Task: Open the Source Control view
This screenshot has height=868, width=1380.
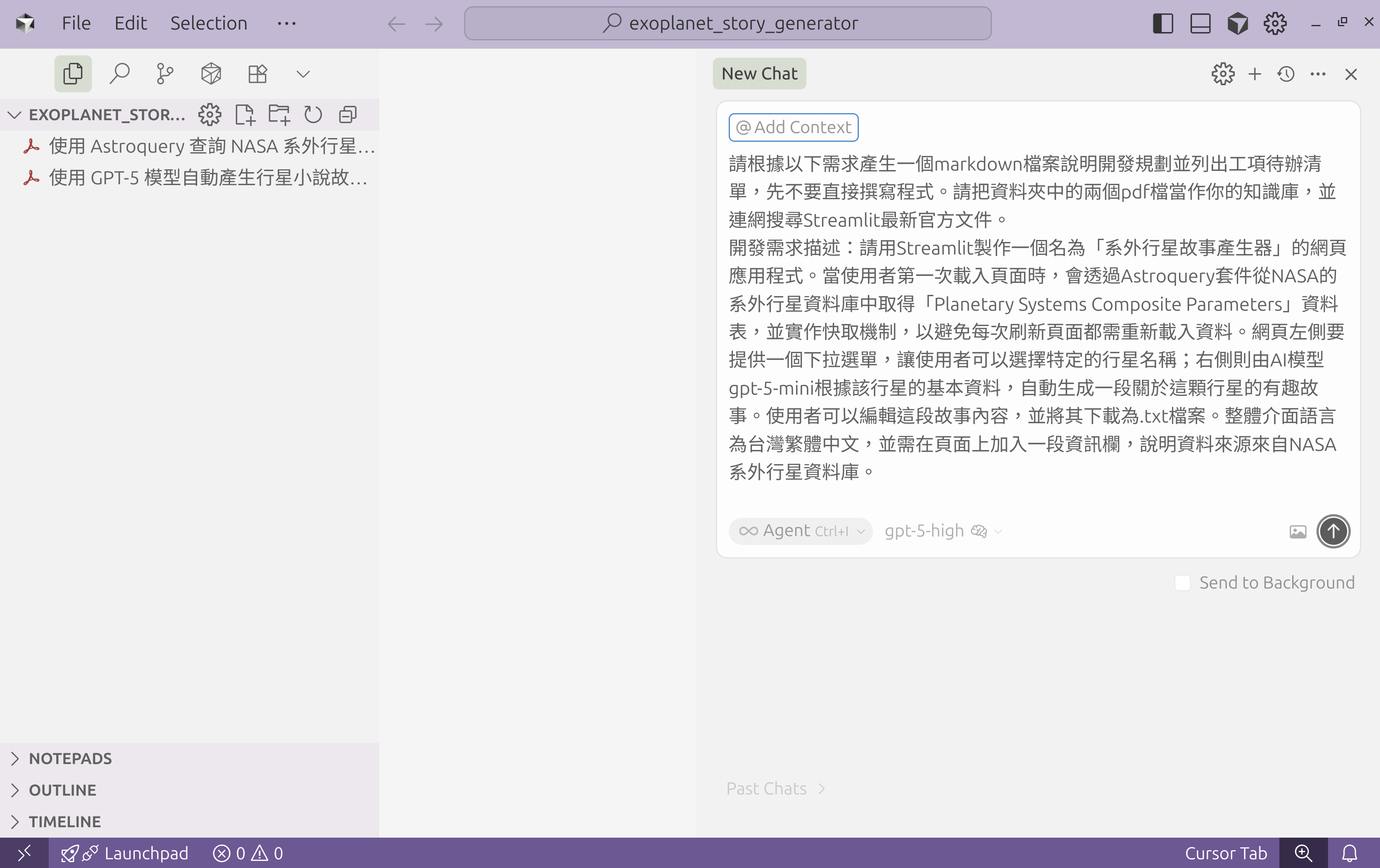Action: click(x=165, y=73)
